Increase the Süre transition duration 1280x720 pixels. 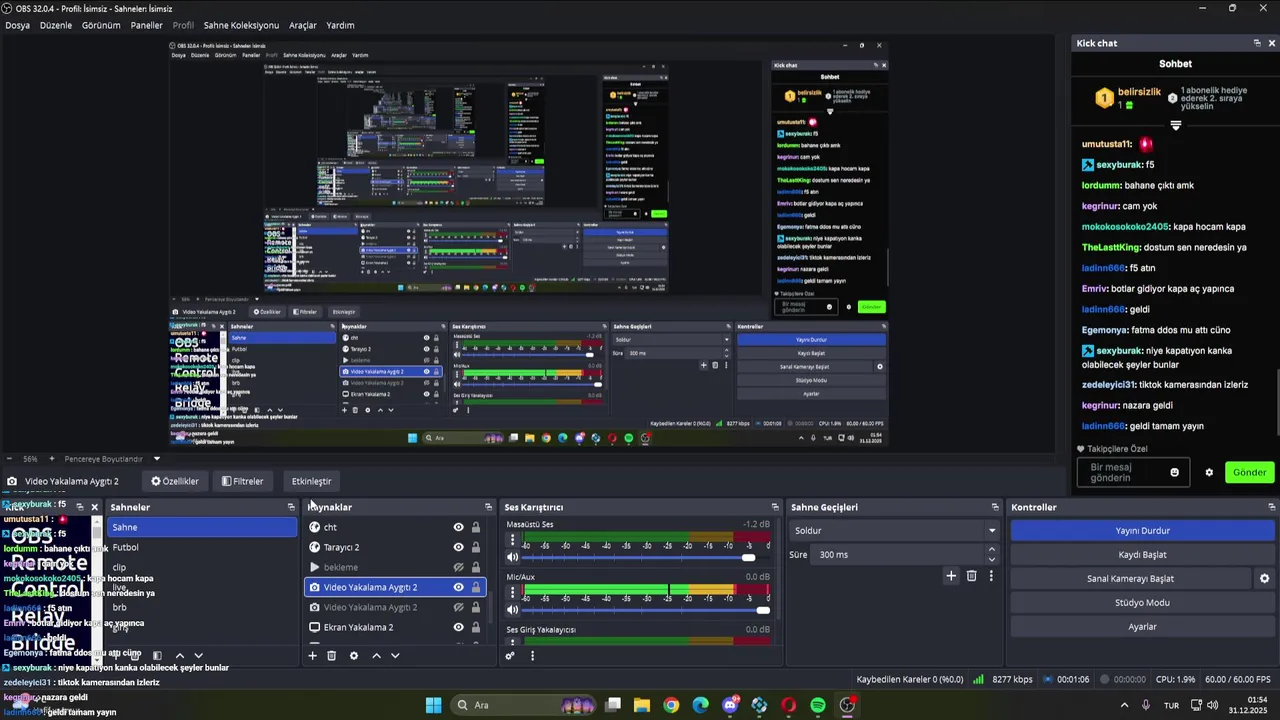(992, 549)
